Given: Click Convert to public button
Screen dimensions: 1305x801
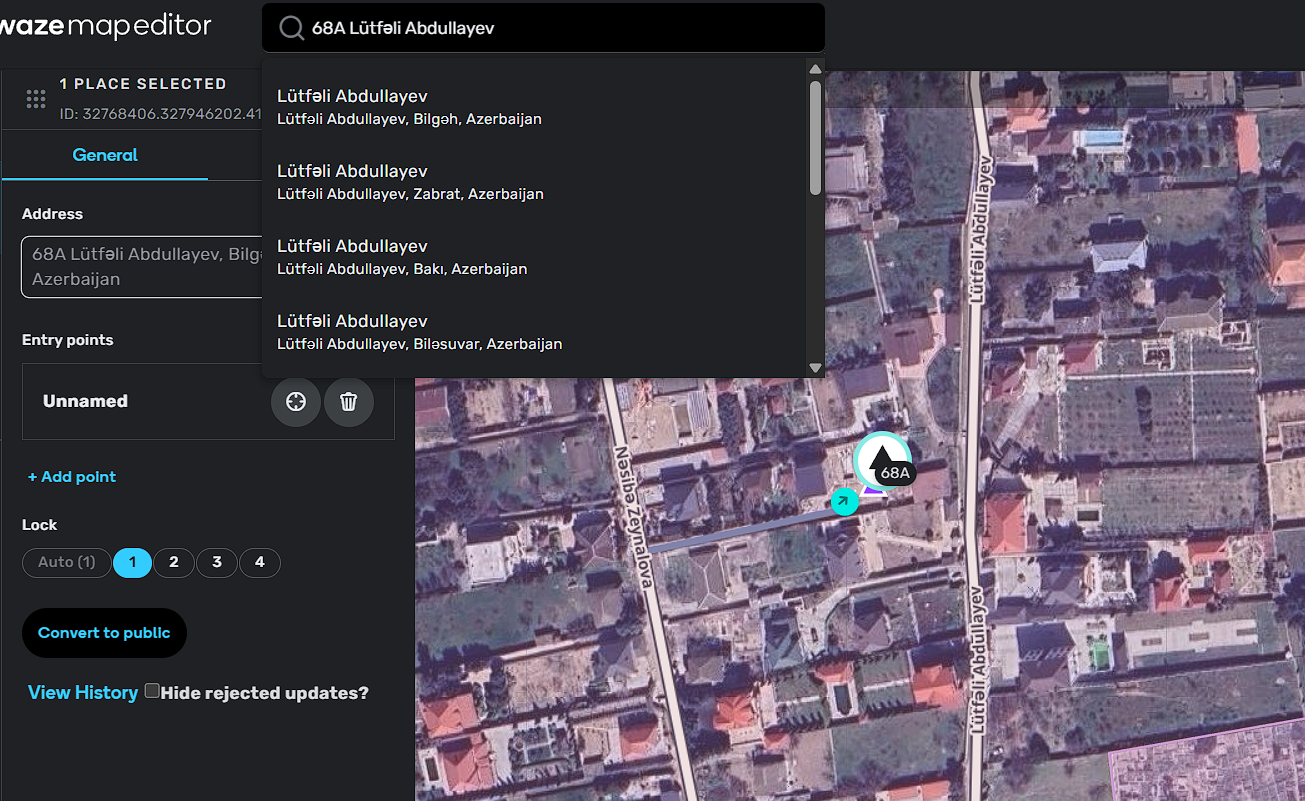Looking at the screenshot, I should click(x=104, y=633).
